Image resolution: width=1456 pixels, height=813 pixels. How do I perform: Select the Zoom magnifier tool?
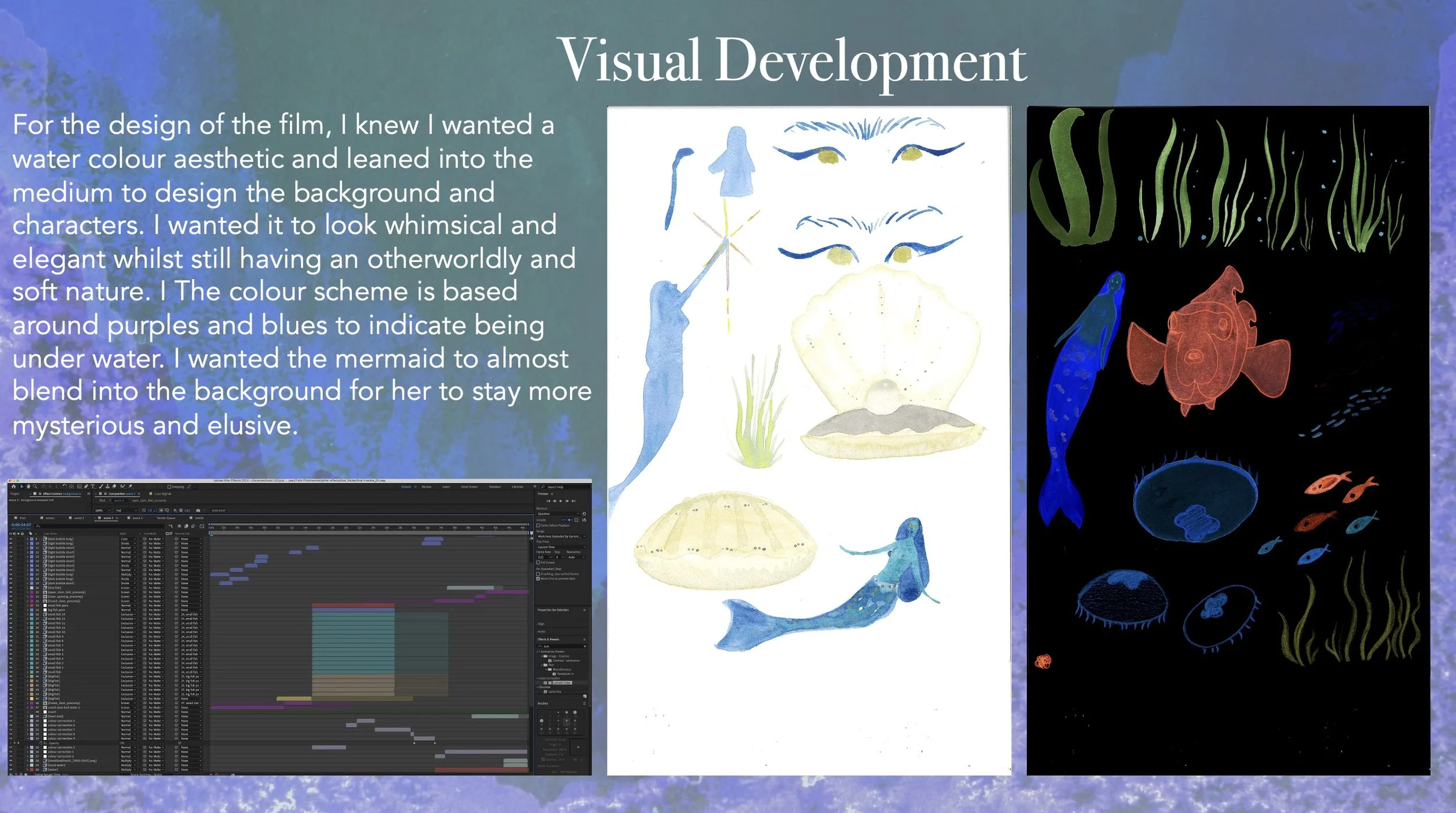tap(35, 486)
